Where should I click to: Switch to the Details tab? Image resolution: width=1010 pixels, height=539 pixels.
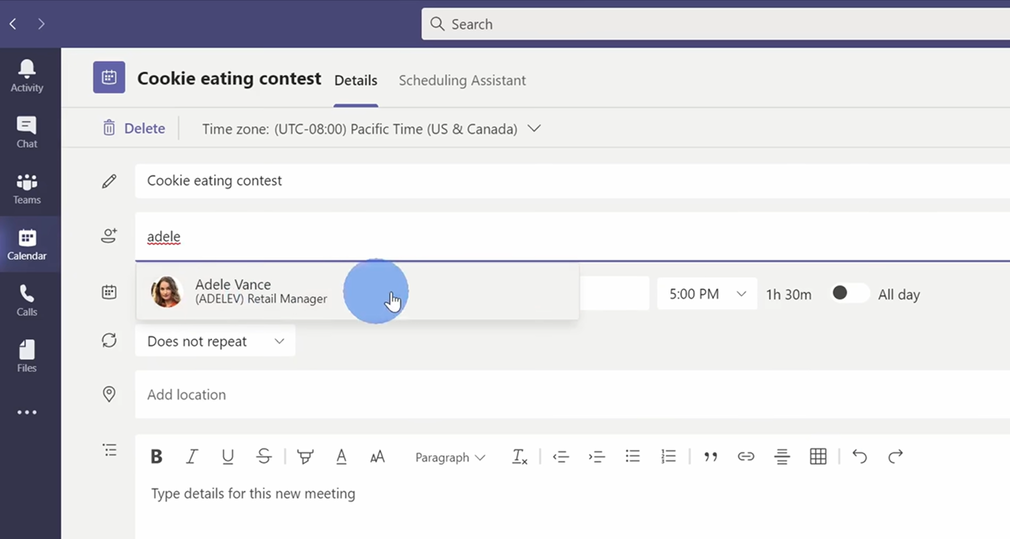[356, 80]
